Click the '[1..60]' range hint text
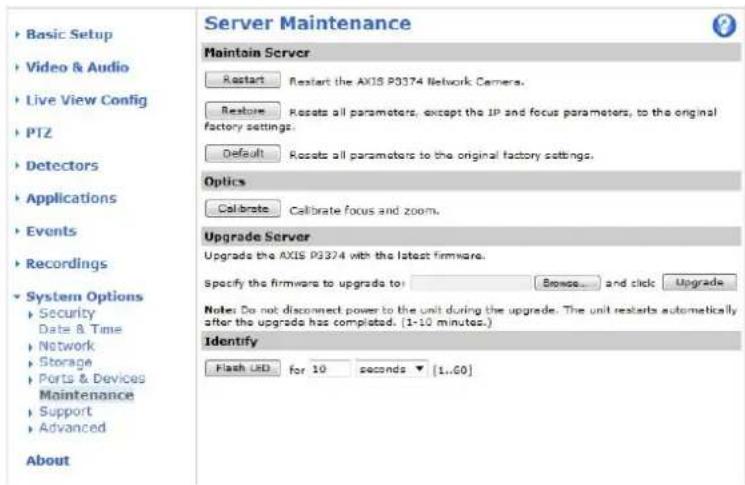This screenshot has height=485, width=745. tap(452, 370)
